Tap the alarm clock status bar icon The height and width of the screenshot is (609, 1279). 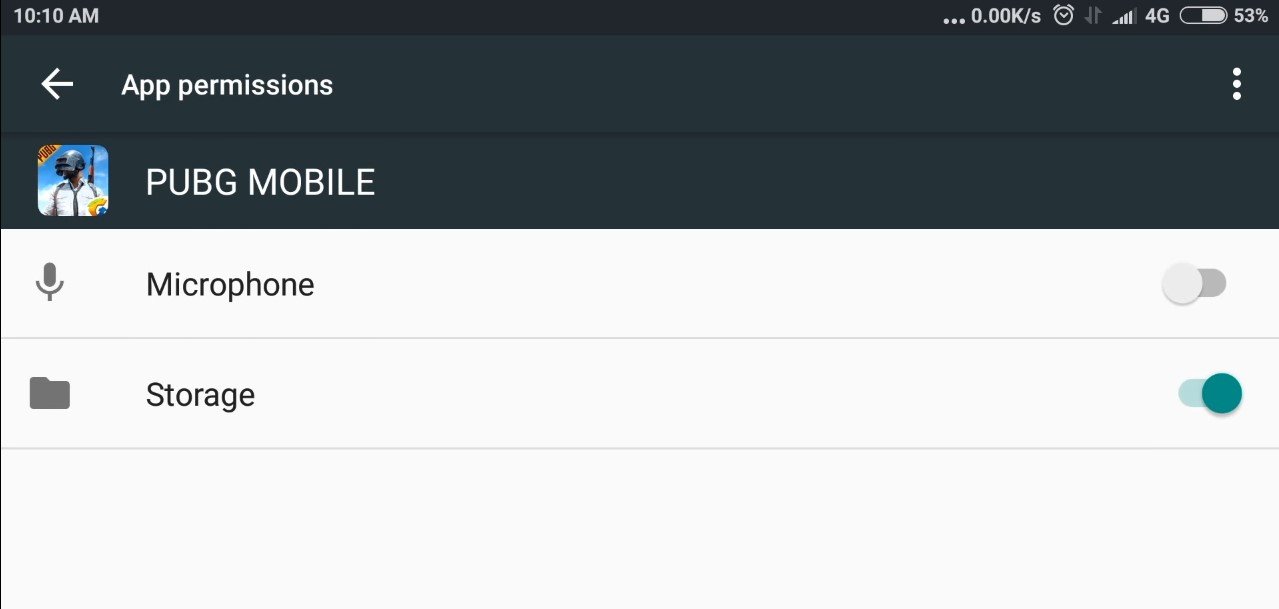pyautogui.click(x=1062, y=15)
